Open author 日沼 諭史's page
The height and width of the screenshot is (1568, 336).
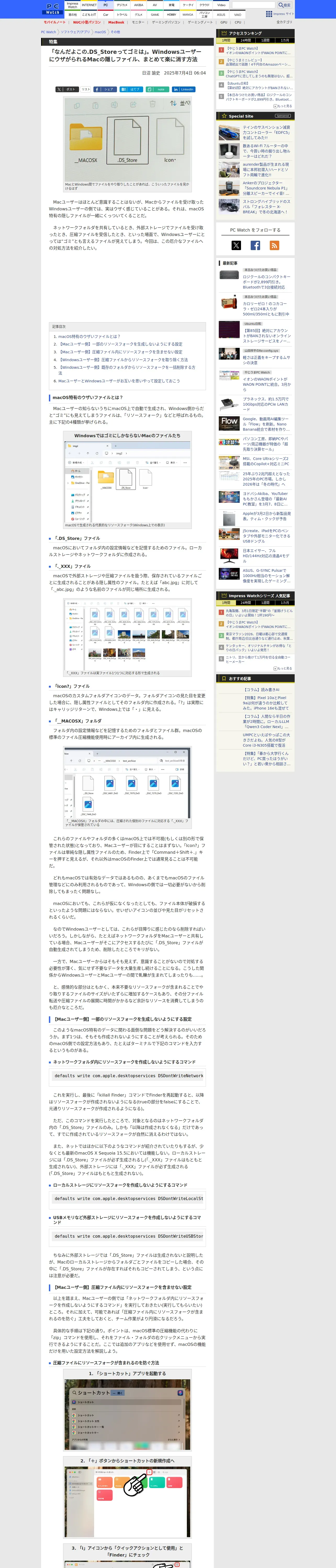pos(151,73)
